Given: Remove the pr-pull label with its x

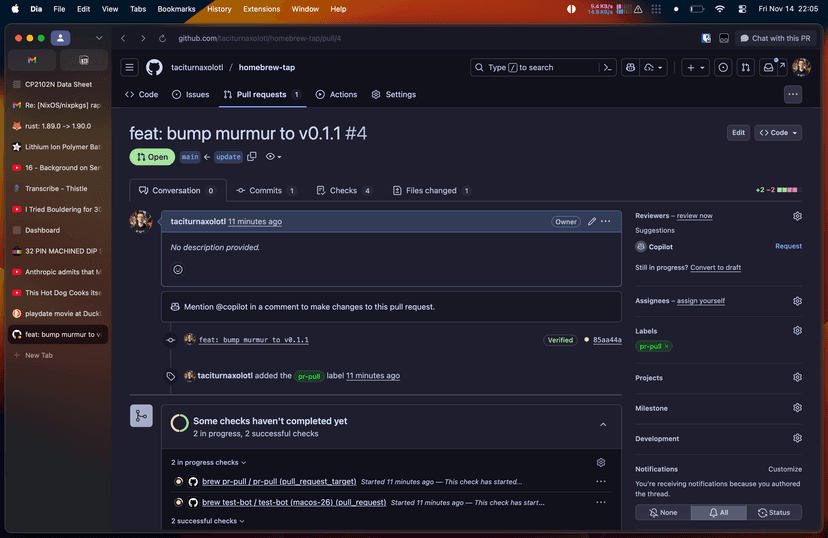Looking at the screenshot, I should tap(667, 346).
